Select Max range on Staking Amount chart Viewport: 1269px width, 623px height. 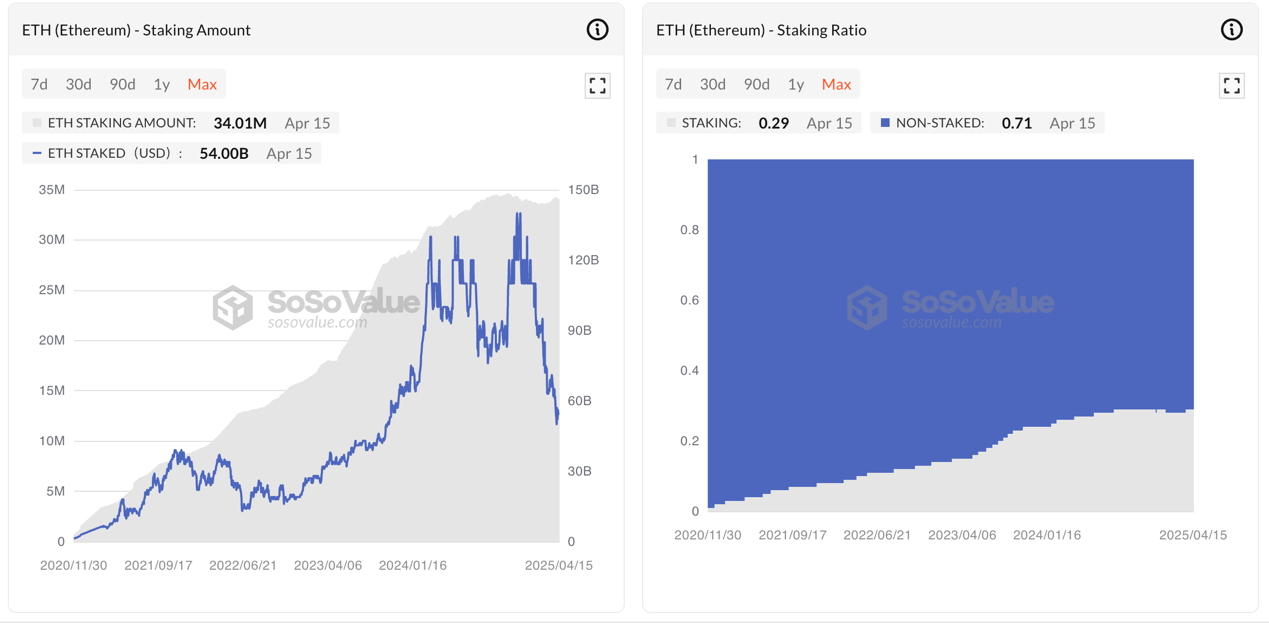click(x=202, y=84)
